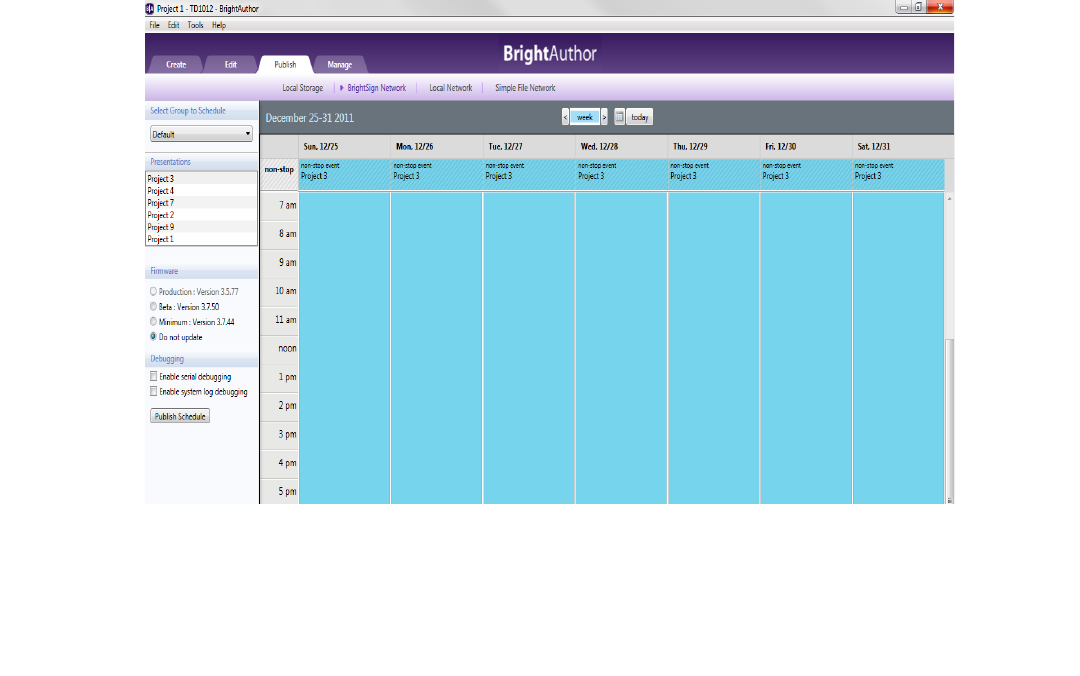This screenshot has height=676, width=1080.
Task: Choose Local Storage publish option
Action: click(302, 88)
